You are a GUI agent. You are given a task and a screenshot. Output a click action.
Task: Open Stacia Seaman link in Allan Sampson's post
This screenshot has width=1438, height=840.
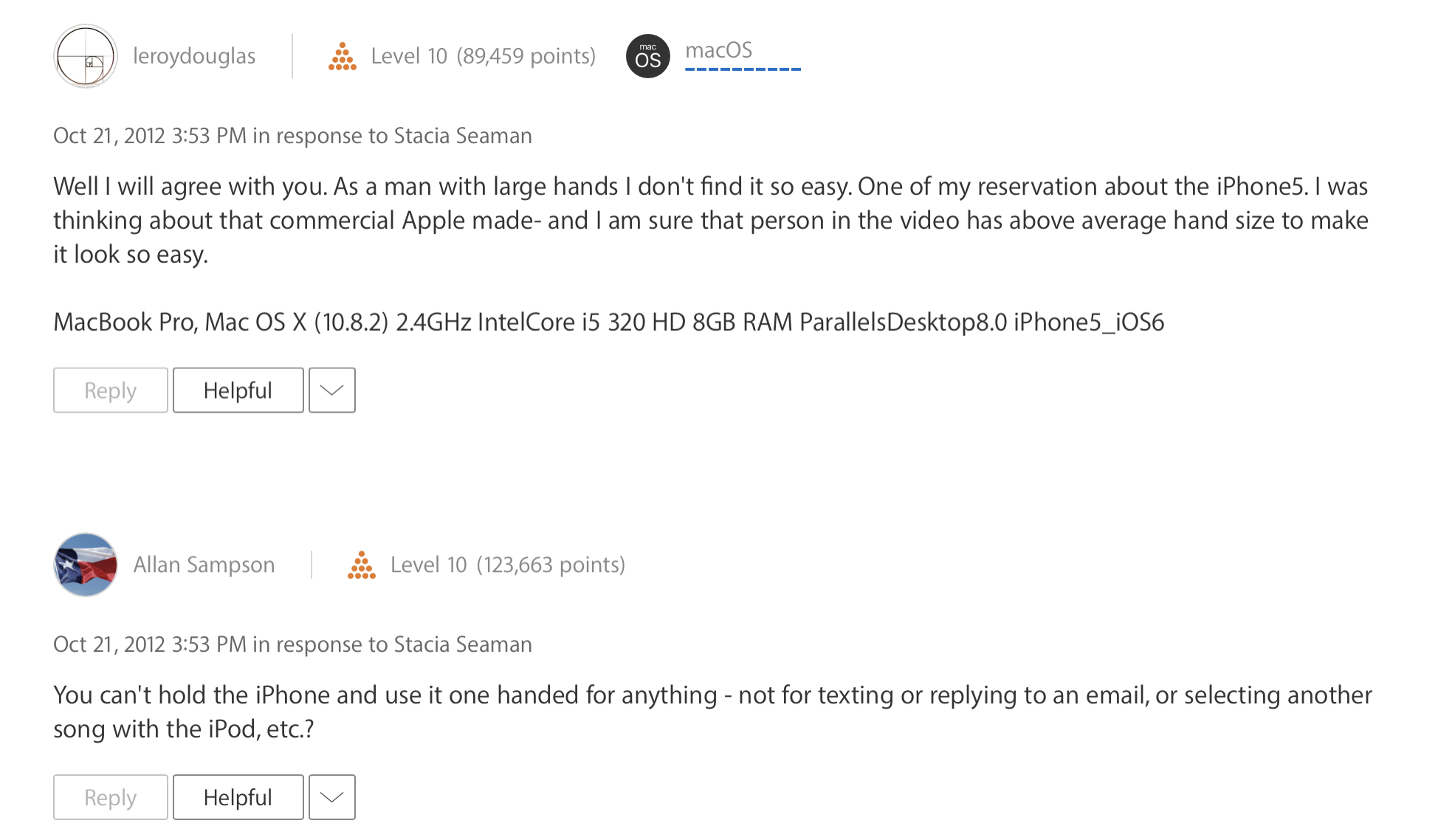[x=463, y=644]
